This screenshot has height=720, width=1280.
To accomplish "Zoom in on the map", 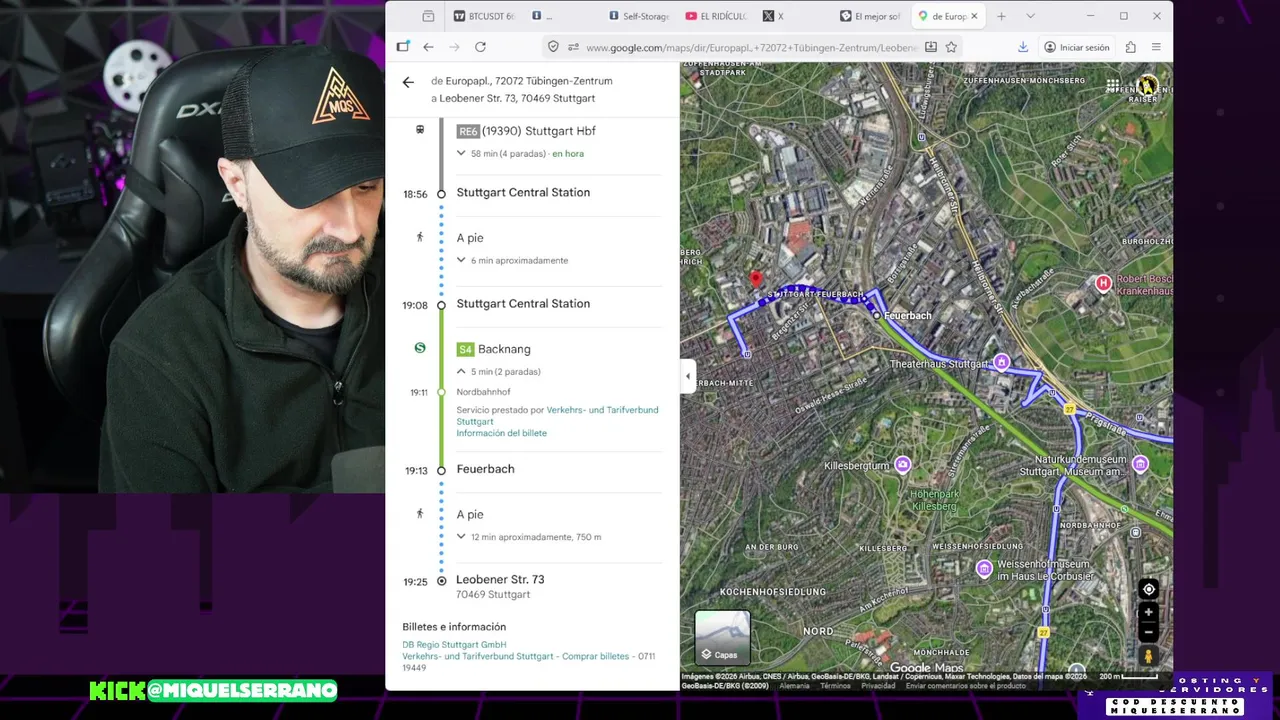I will 1149,612.
